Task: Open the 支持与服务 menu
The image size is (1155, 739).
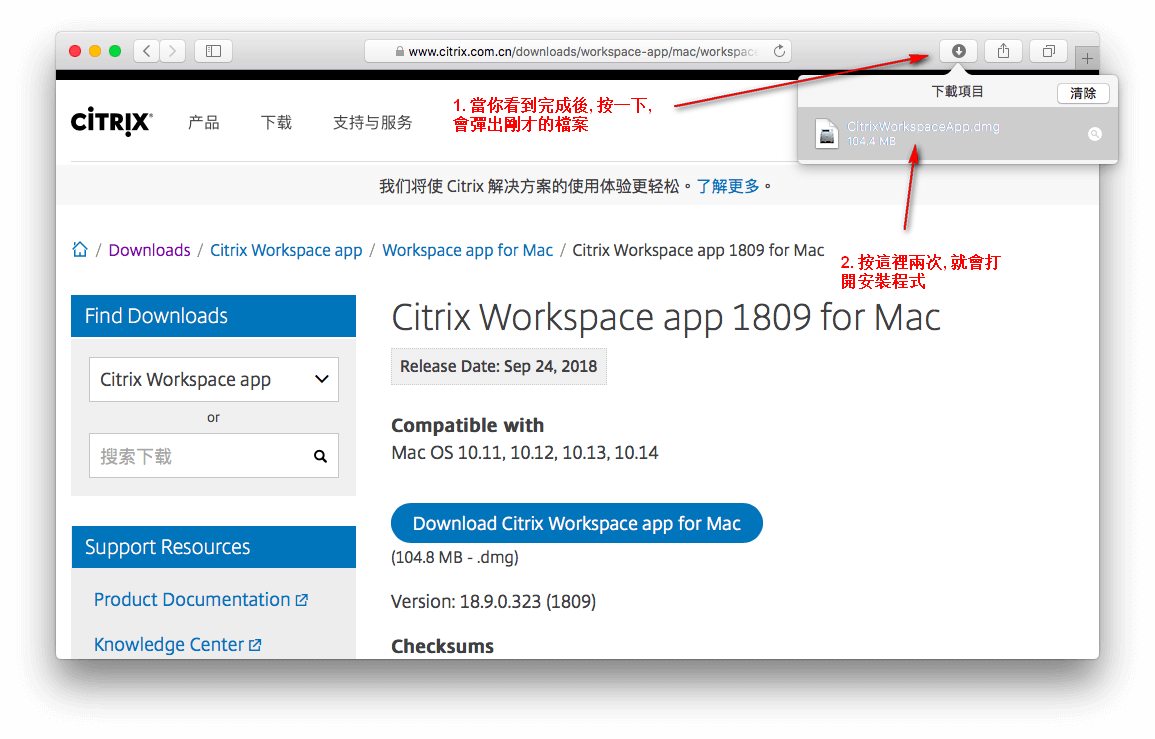Action: point(373,122)
